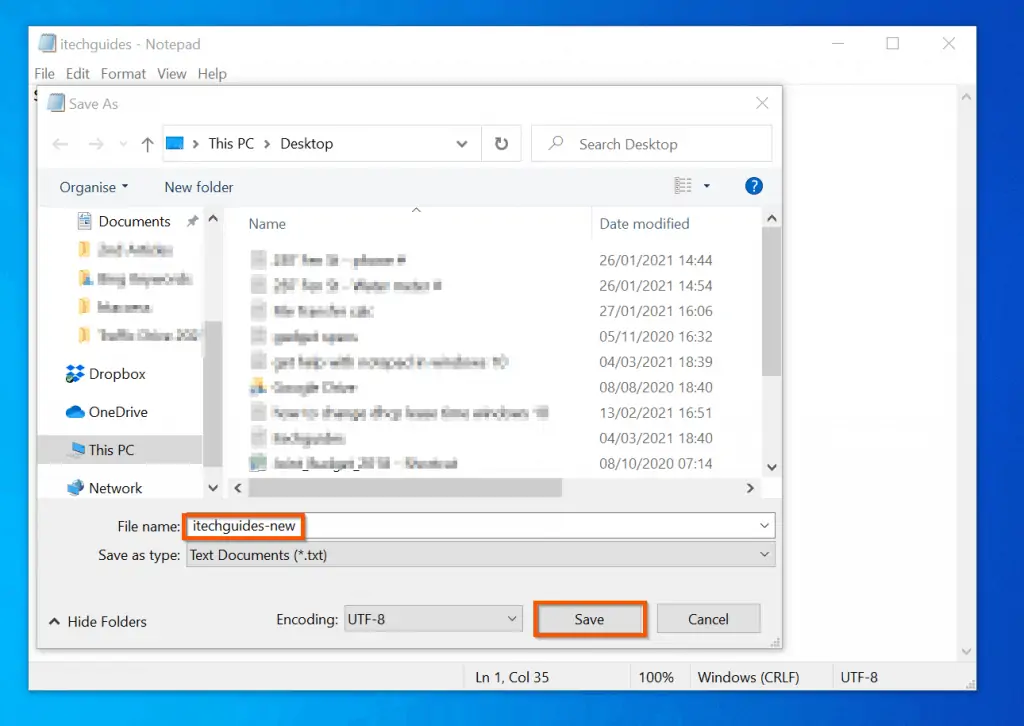Click the Search Desktop field

[652, 144]
